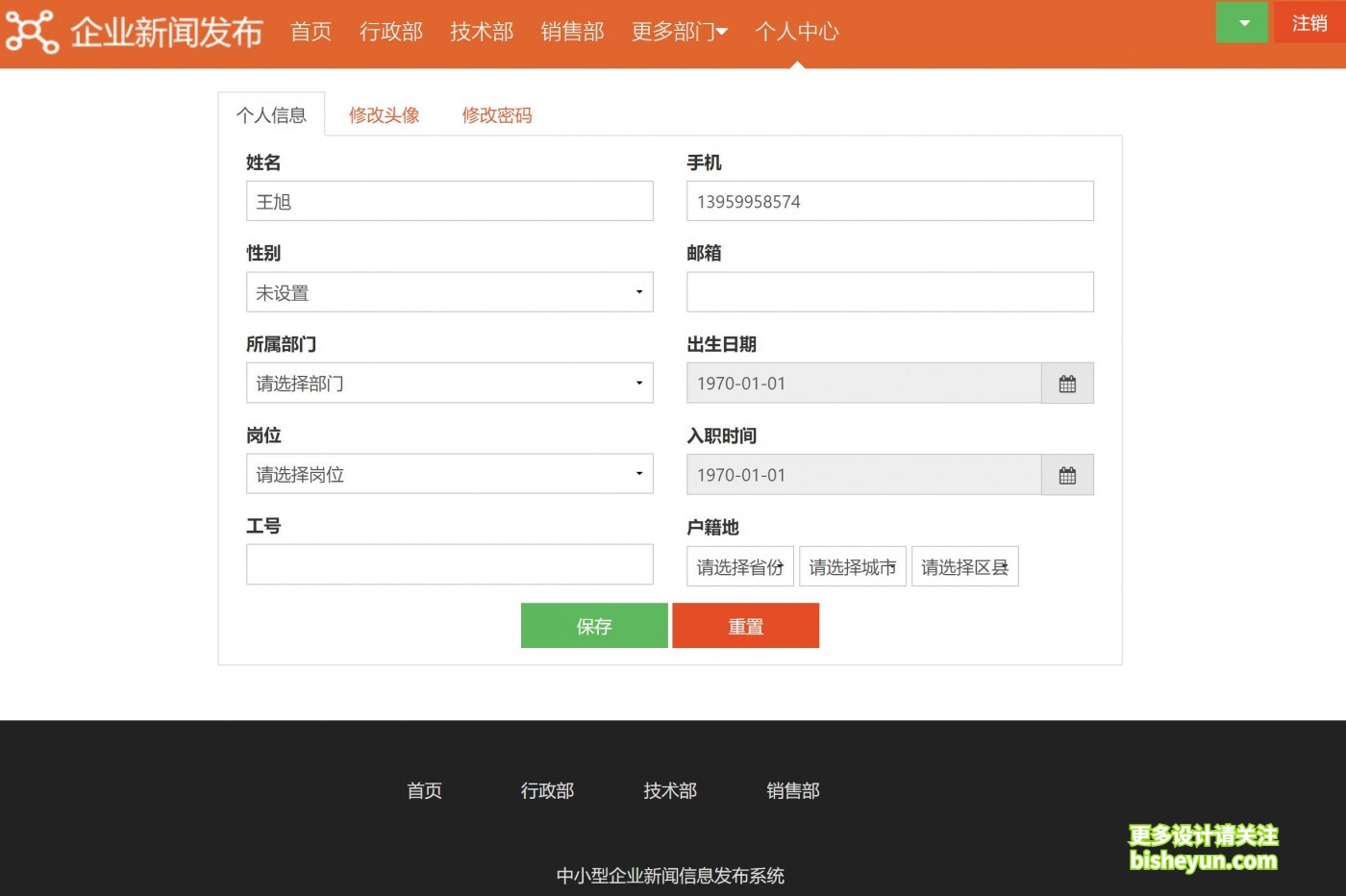Click the green user dropdown icon in header
Screen dimensions: 1346x896
pos(1241,21)
